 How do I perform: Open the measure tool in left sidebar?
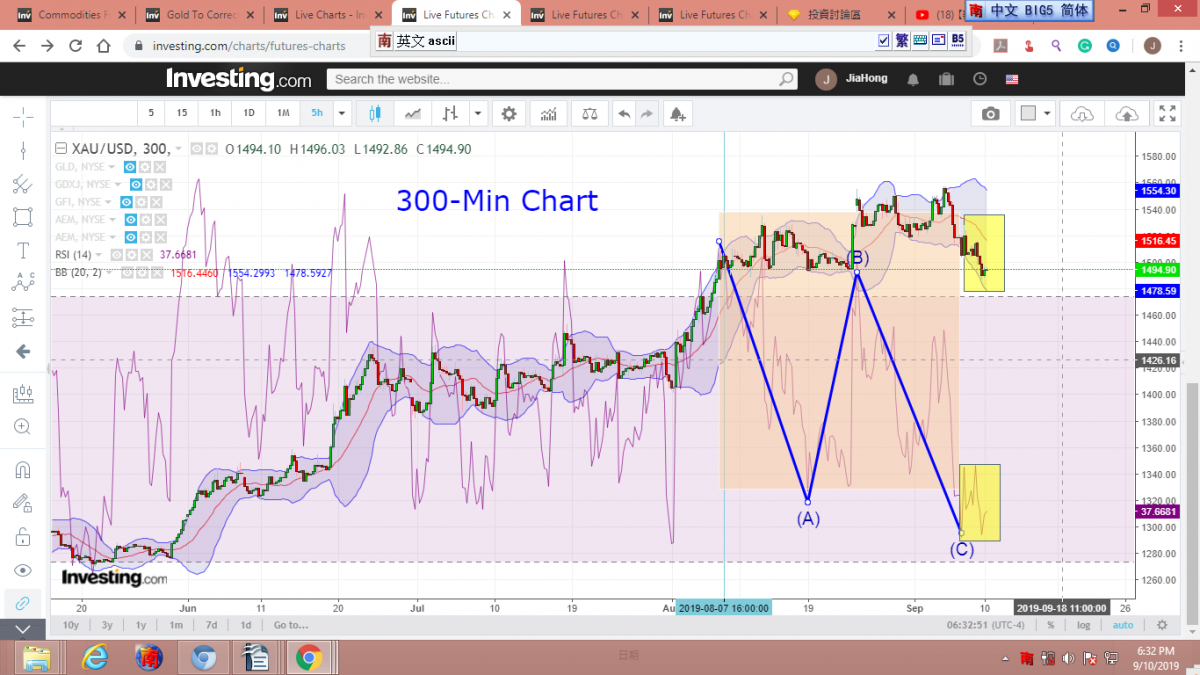pyautogui.click(x=23, y=394)
